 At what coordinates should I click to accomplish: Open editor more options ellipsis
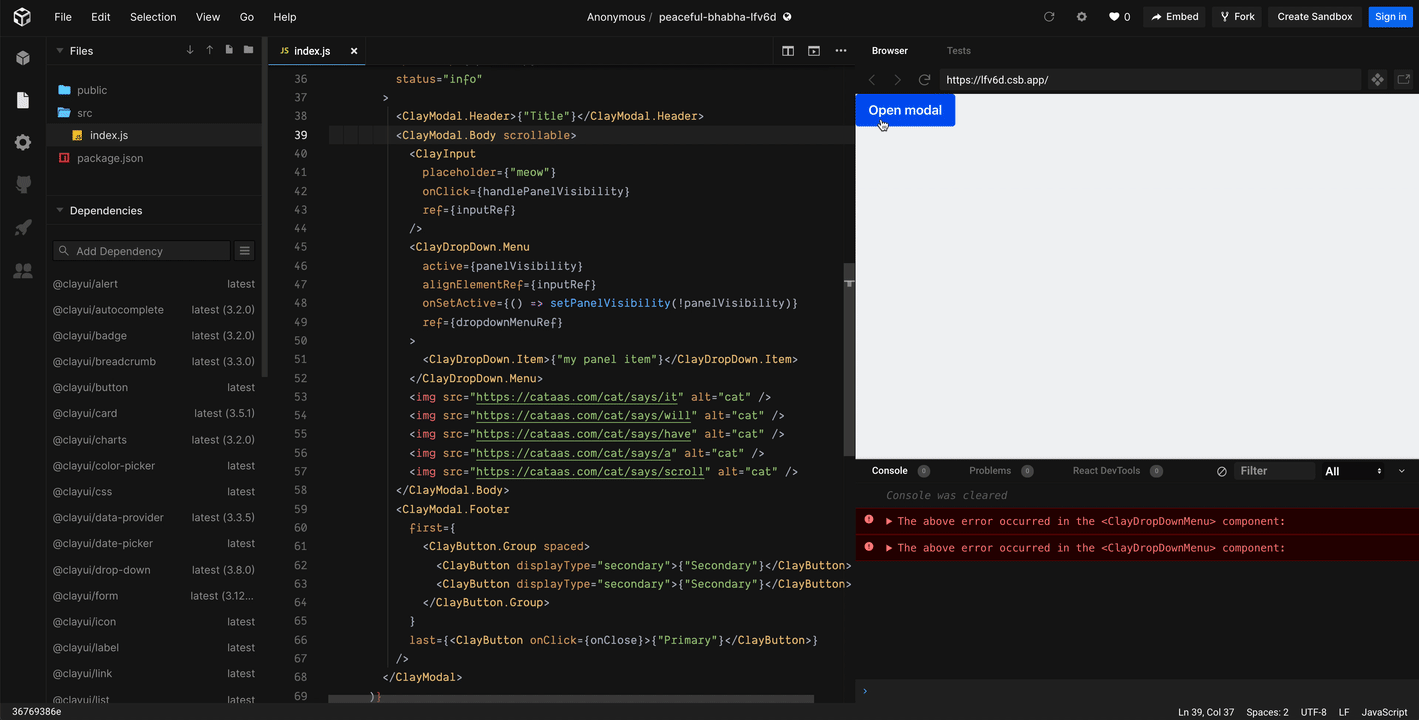pyautogui.click(x=841, y=51)
